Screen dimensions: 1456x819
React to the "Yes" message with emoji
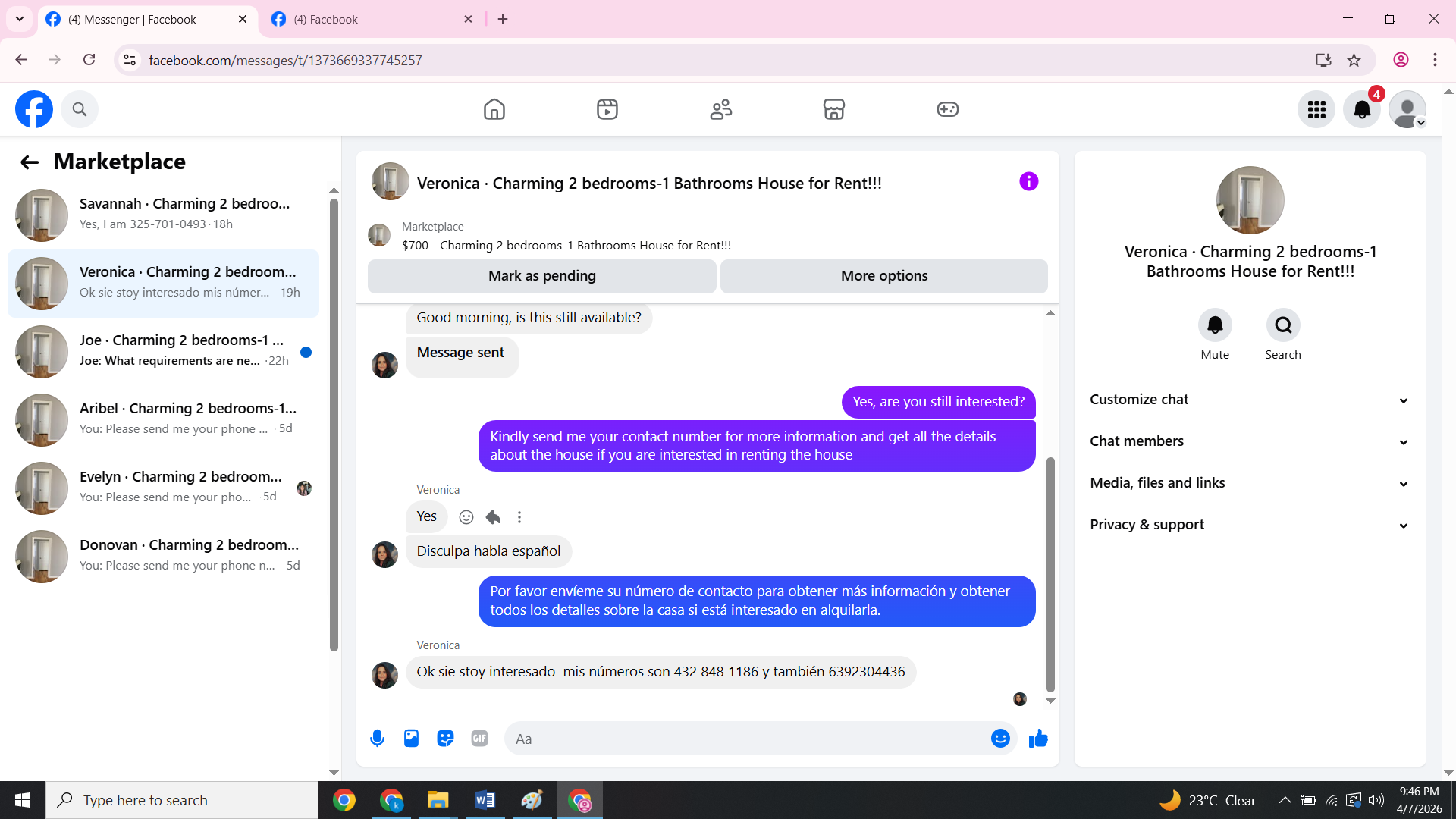coord(466,517)
